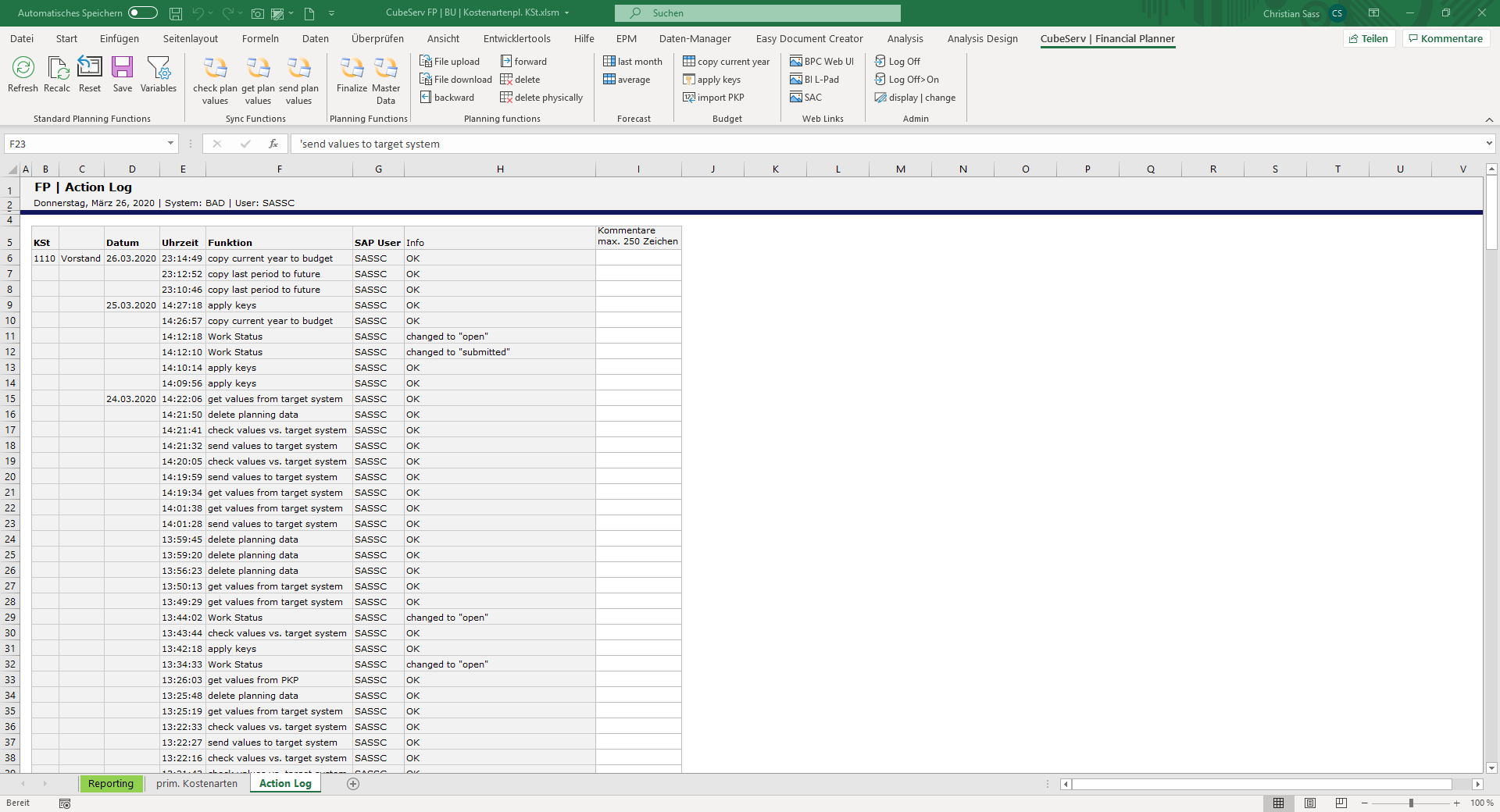This screenshot has width=1500, height=812.
Task: Click File download in ribbon
Action: tap(456, 79)
